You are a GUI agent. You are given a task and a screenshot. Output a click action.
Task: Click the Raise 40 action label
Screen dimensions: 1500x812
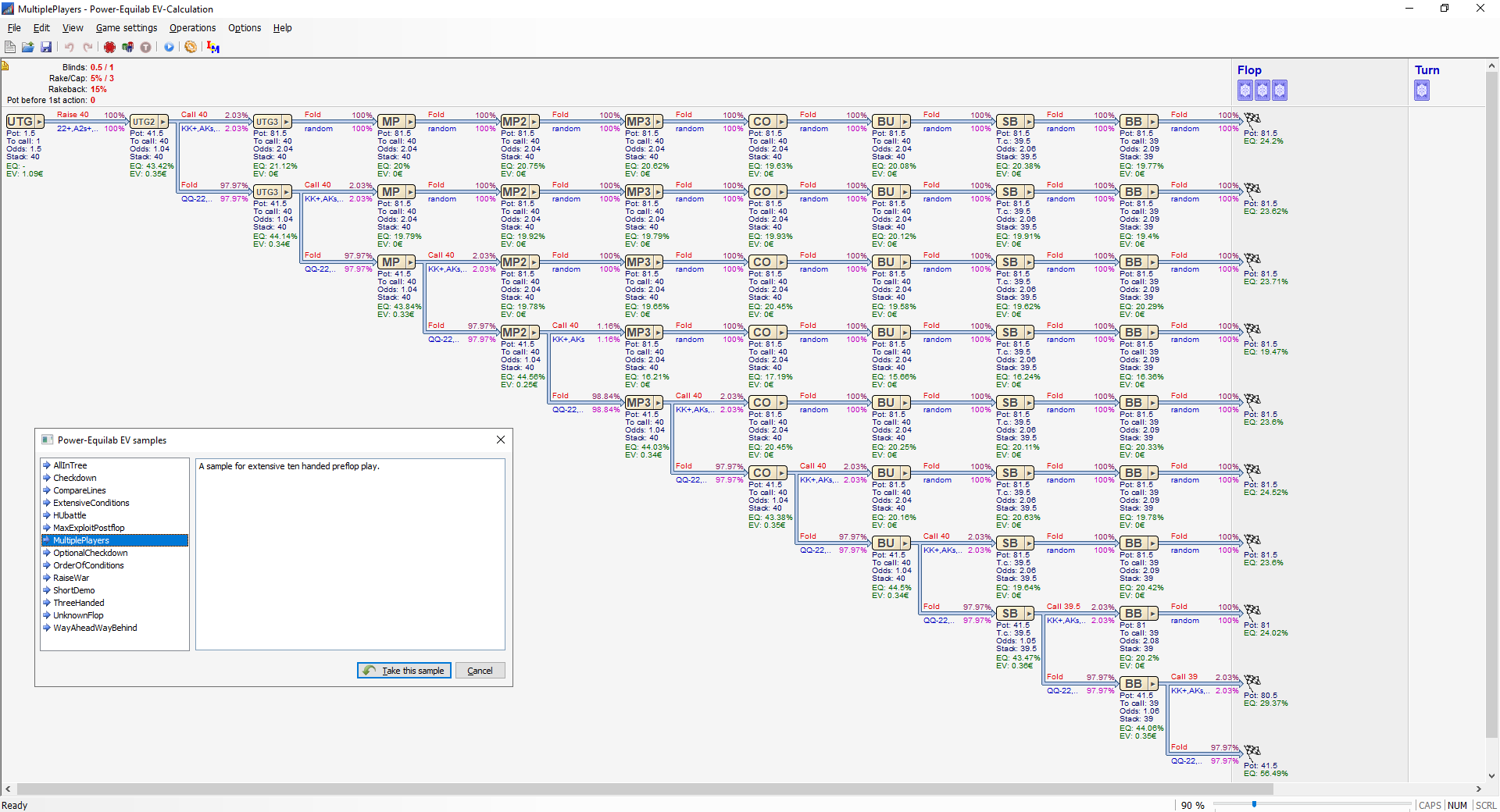pos(73,115)
